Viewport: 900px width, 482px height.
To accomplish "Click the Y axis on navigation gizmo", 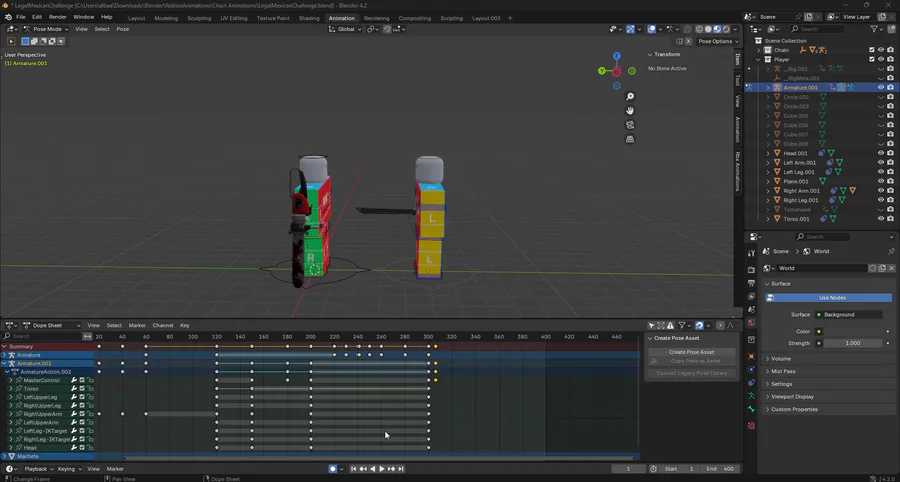I will point(602,71).
